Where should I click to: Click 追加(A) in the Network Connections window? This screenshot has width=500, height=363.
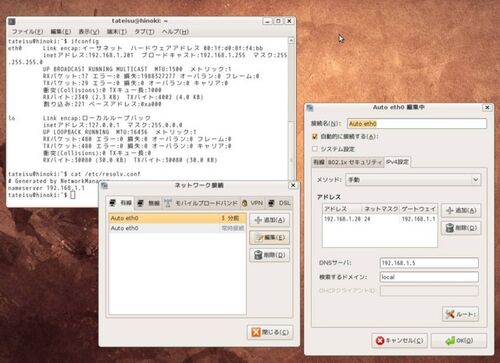click(269, 220)
